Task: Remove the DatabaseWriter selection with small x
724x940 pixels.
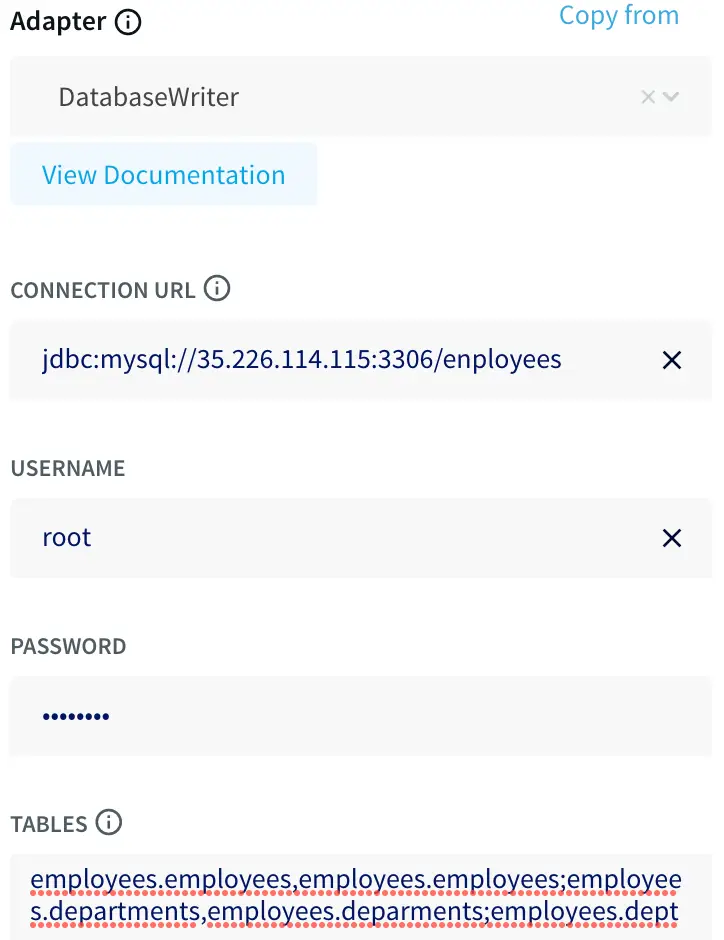Action: (x=648, y=97)
